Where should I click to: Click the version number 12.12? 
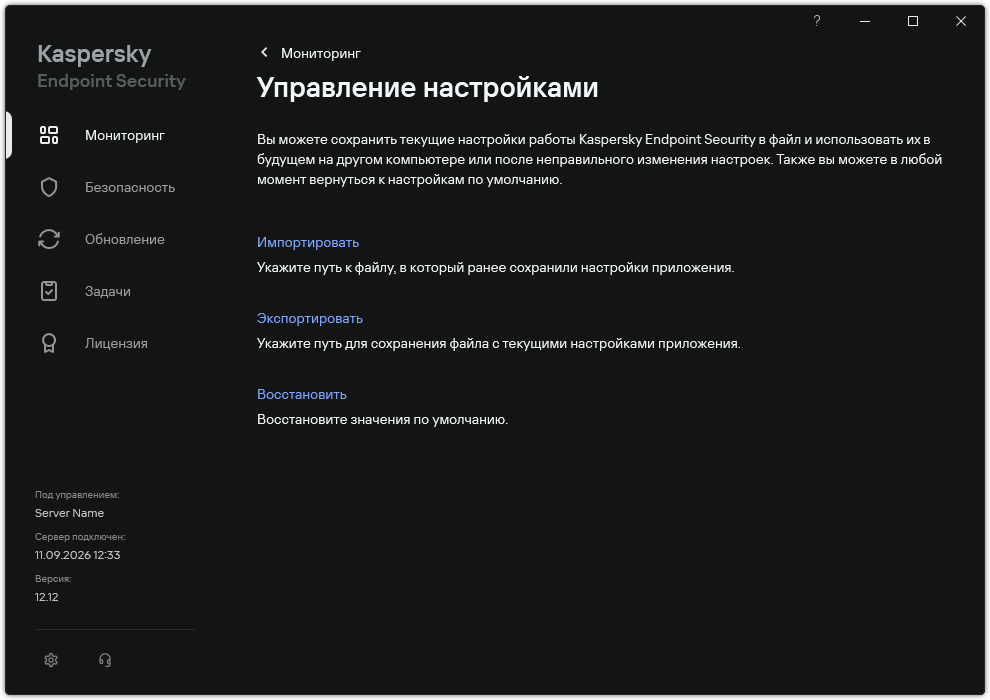point(46,597)
